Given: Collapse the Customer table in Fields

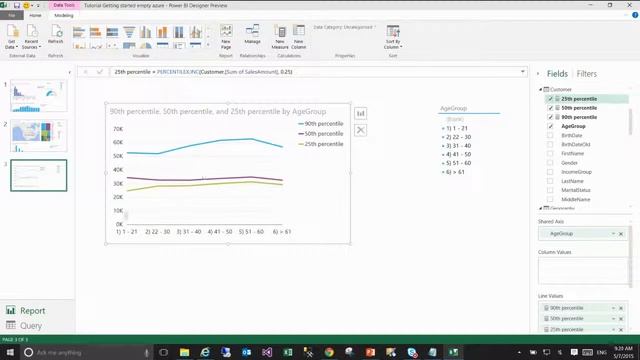Looking at the screenshot, I should click(540, 89).
